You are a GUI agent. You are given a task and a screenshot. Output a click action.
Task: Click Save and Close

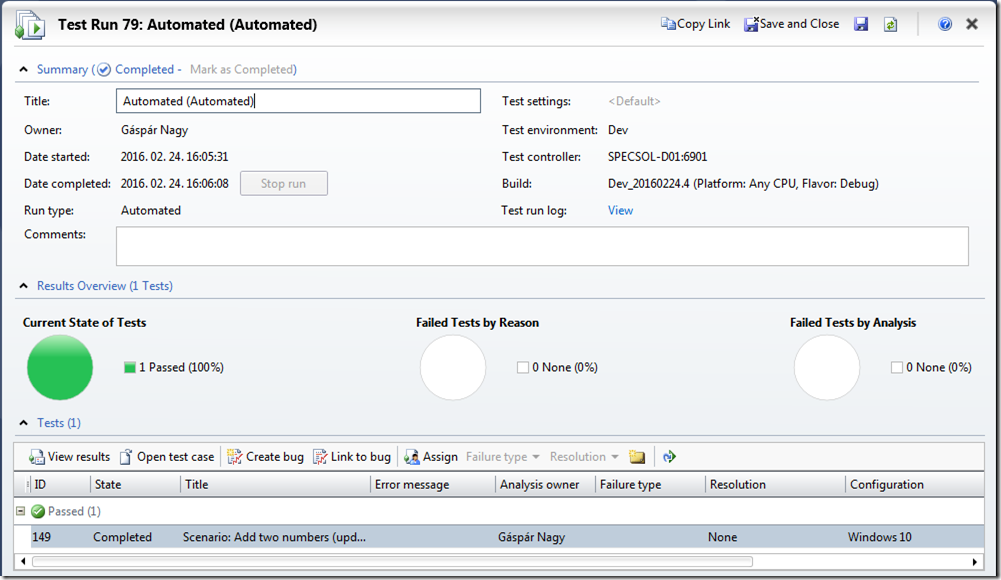coord(792,24)
